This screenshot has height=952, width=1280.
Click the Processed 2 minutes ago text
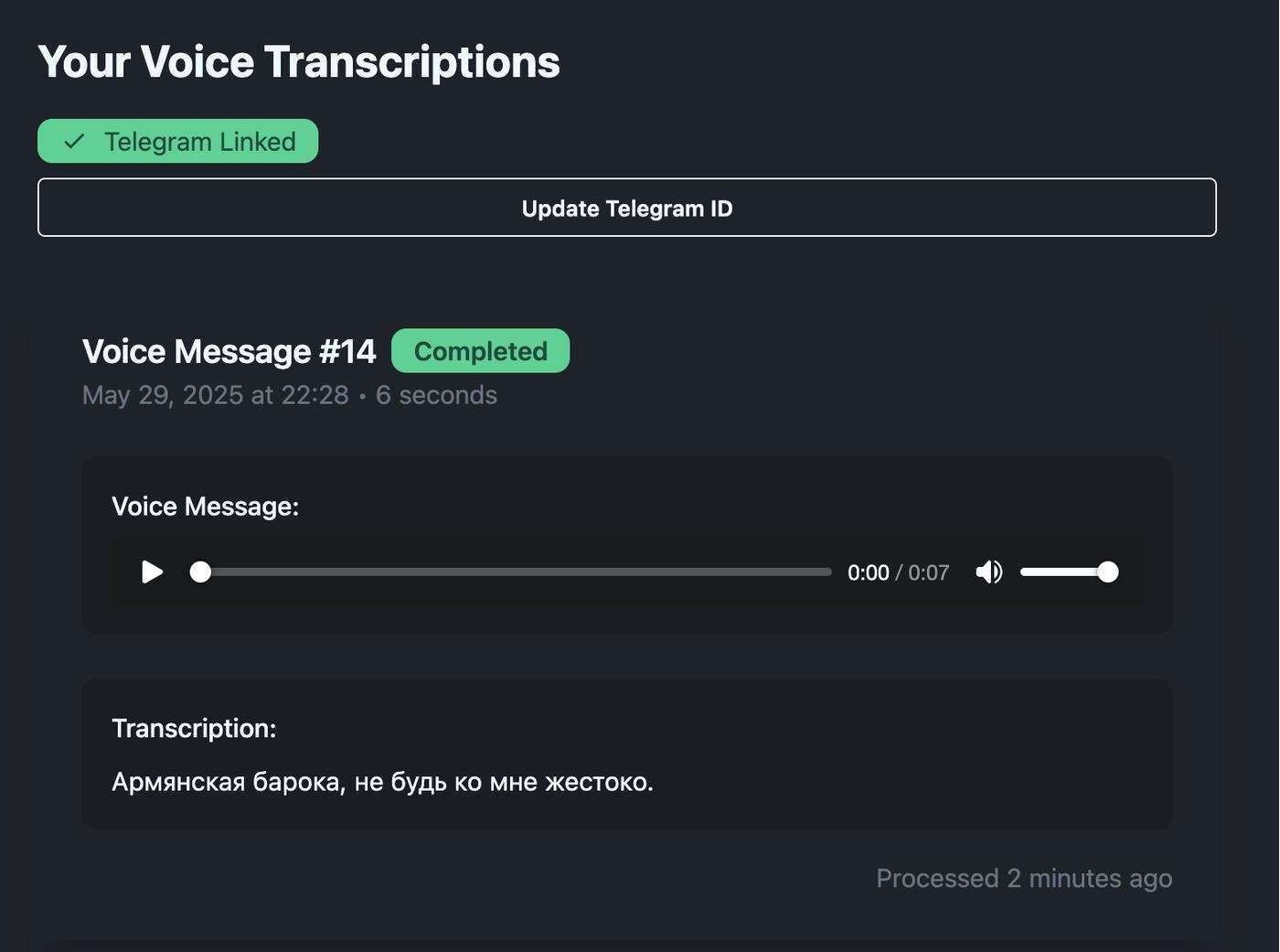tap(1024, 878)
